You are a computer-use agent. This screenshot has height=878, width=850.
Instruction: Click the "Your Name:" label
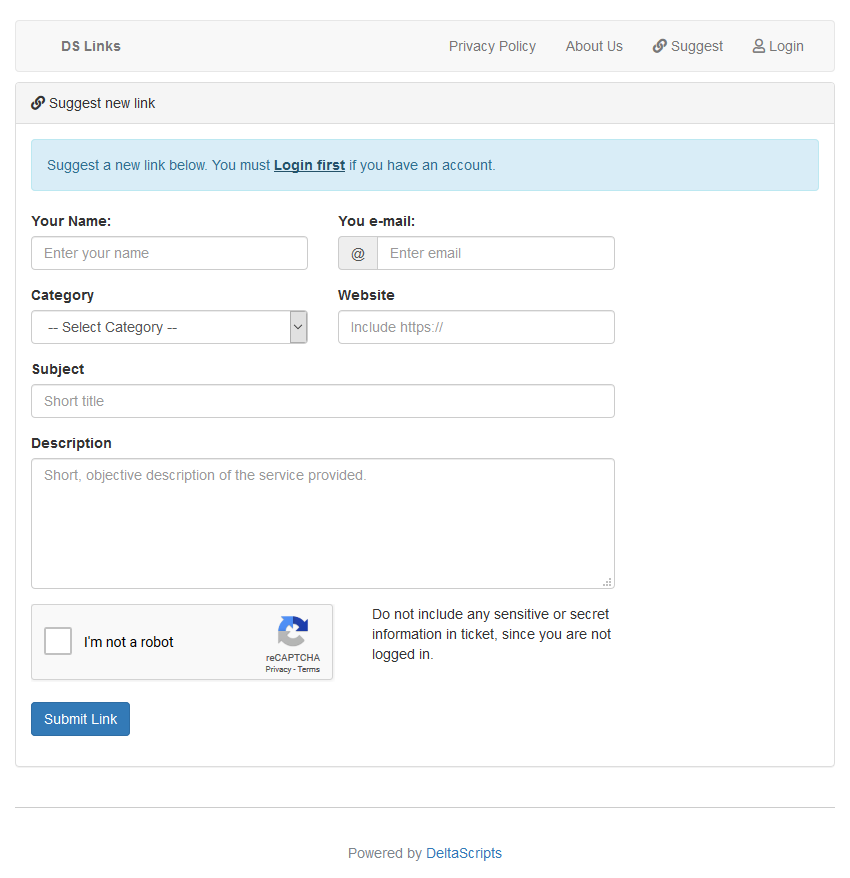click(71, 221)
